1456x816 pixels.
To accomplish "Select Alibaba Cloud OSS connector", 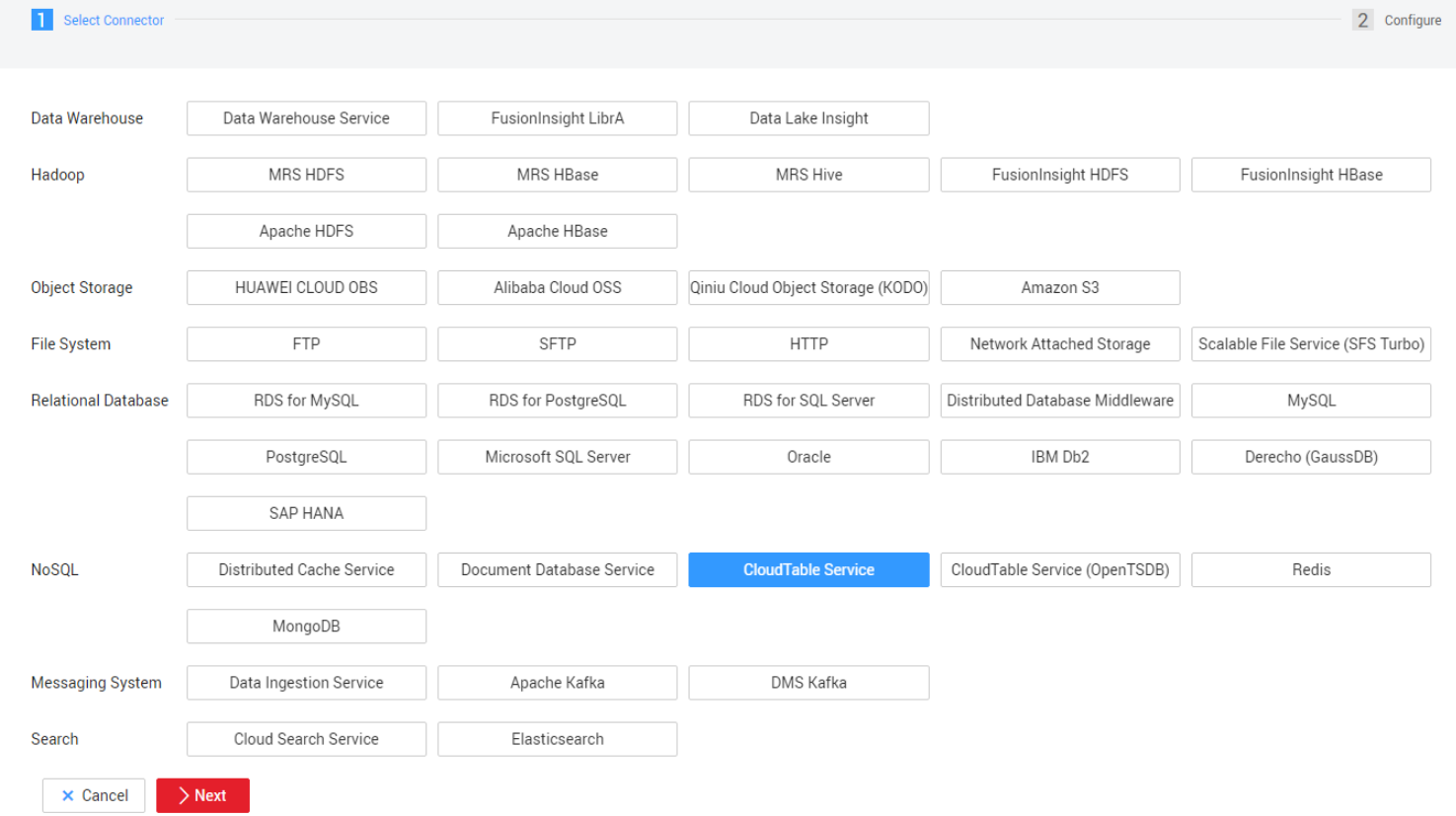I will click(558, 287).
